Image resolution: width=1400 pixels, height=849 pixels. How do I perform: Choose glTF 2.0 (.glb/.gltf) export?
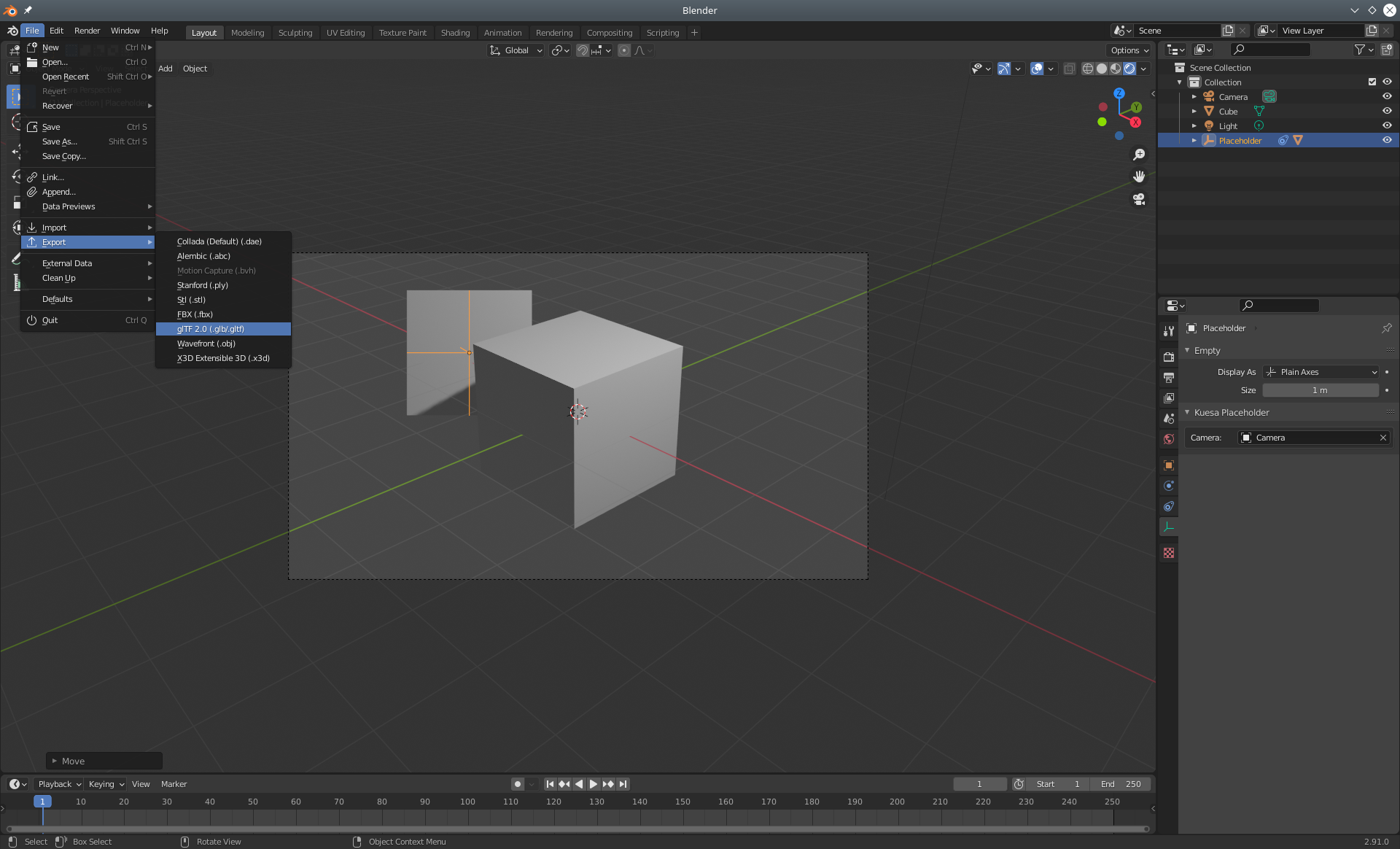point(223,329)
